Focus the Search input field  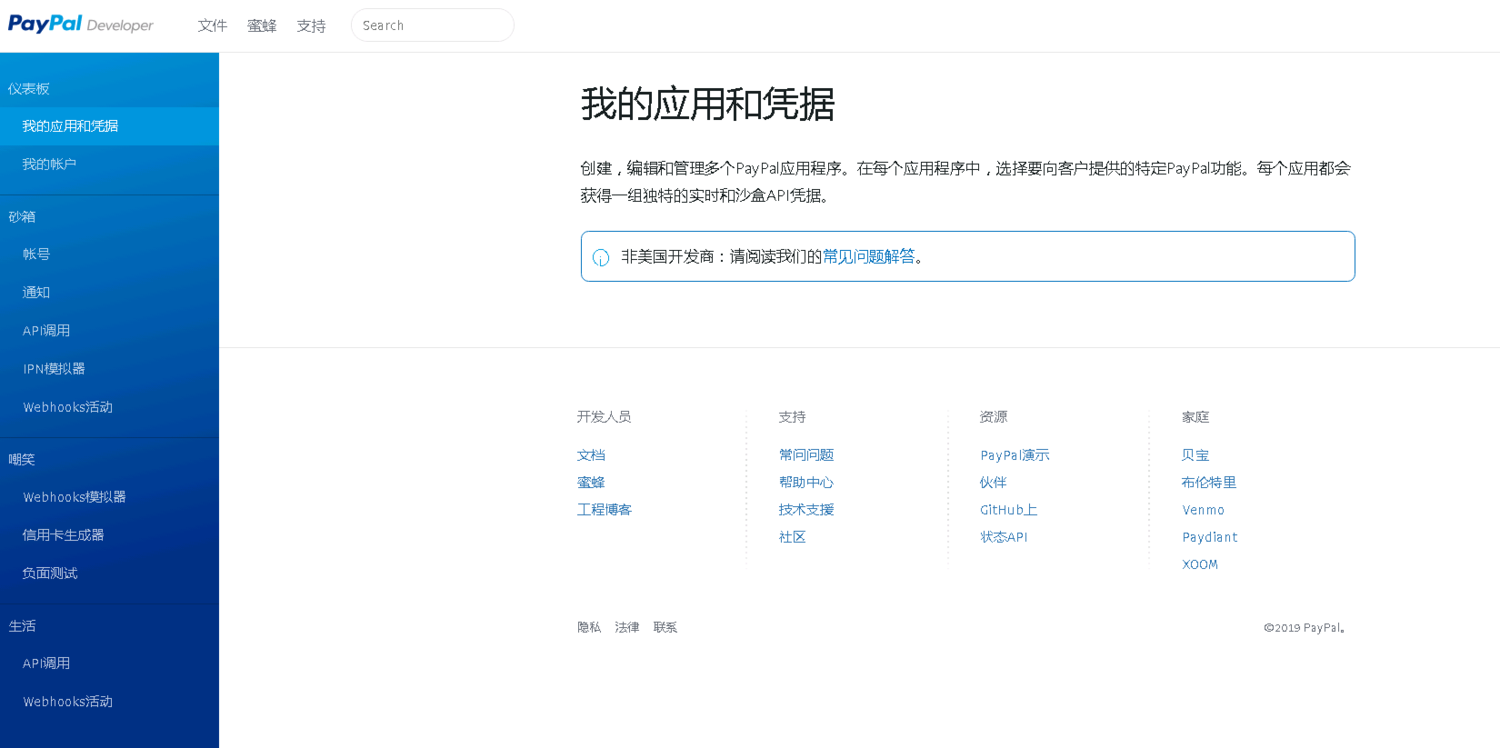pos(432,25)
